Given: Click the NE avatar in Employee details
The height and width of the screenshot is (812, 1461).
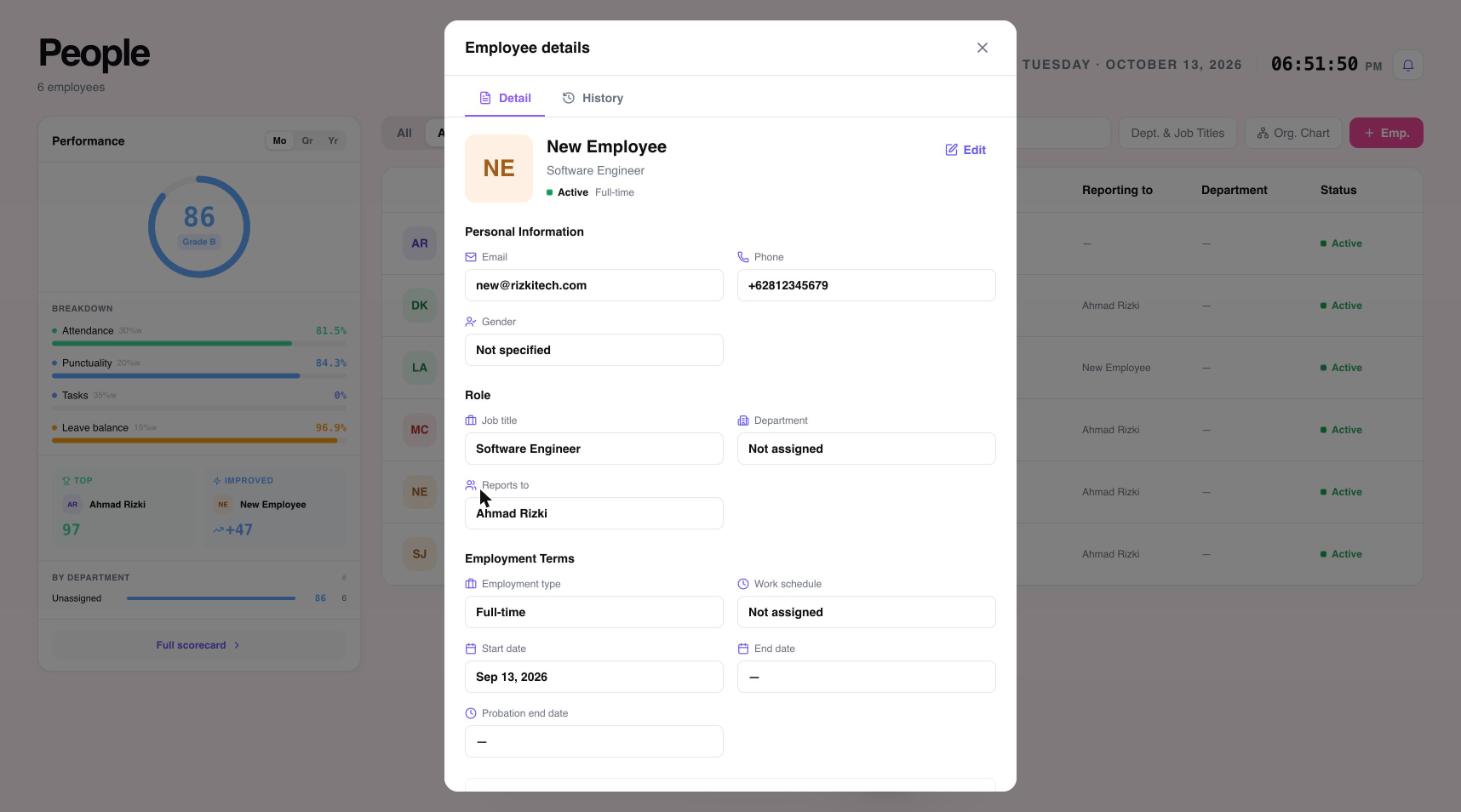Looking at the screenshot, I should (499, 168).
